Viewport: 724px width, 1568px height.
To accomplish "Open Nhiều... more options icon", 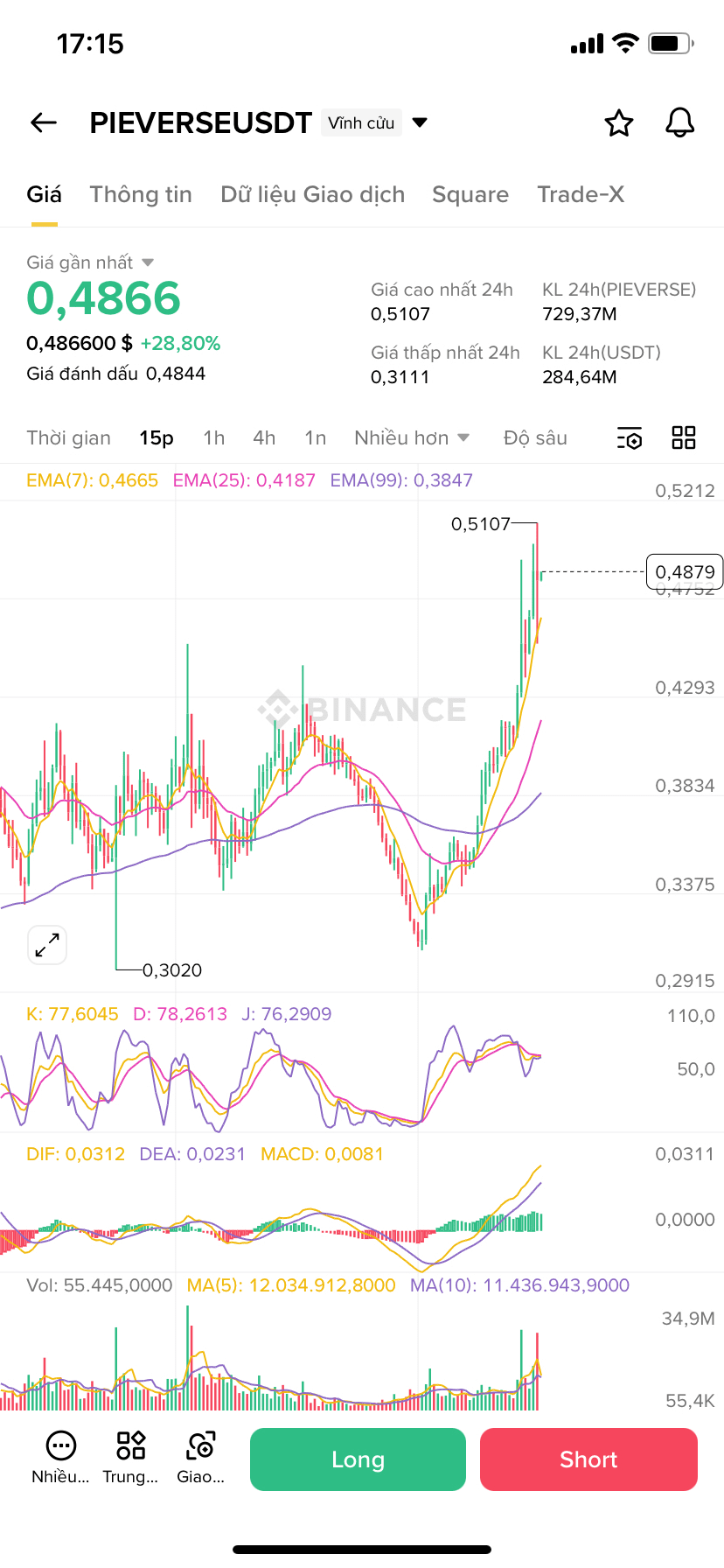I will click(60, 1458).
